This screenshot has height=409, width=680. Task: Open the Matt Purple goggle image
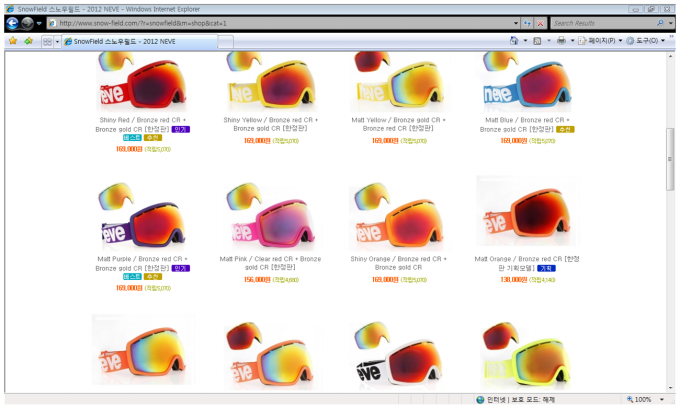click(x=142, y=216)
